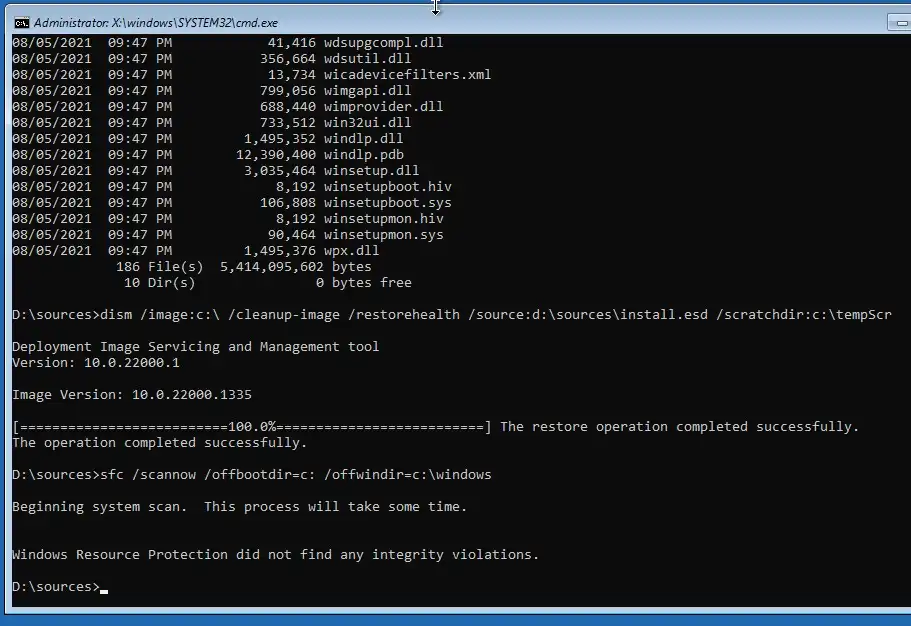Click the 'Image Version: 10.0.22000.1335' line
Screen dimensions: 911x626
[x=132, y=395]
